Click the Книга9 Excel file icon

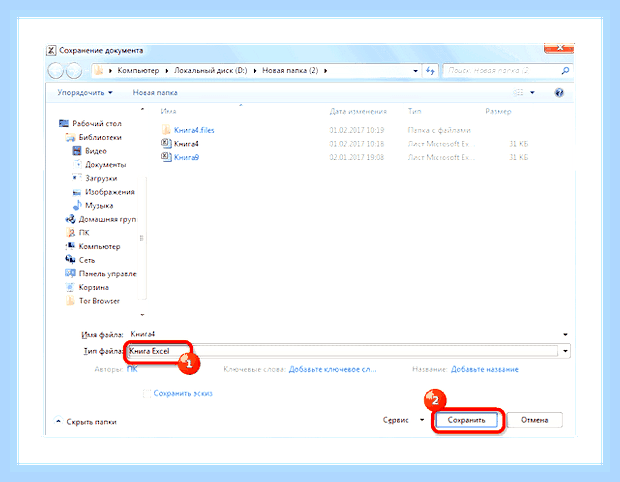[x=166, y=157]
